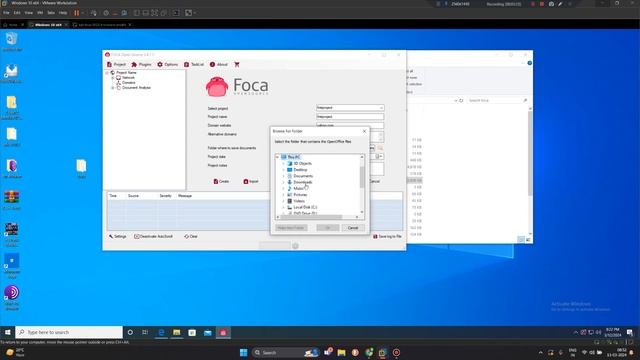Select Project Name node in FOCA tree
The width and height of the screenshot is (640, 360).
point(126,73)
